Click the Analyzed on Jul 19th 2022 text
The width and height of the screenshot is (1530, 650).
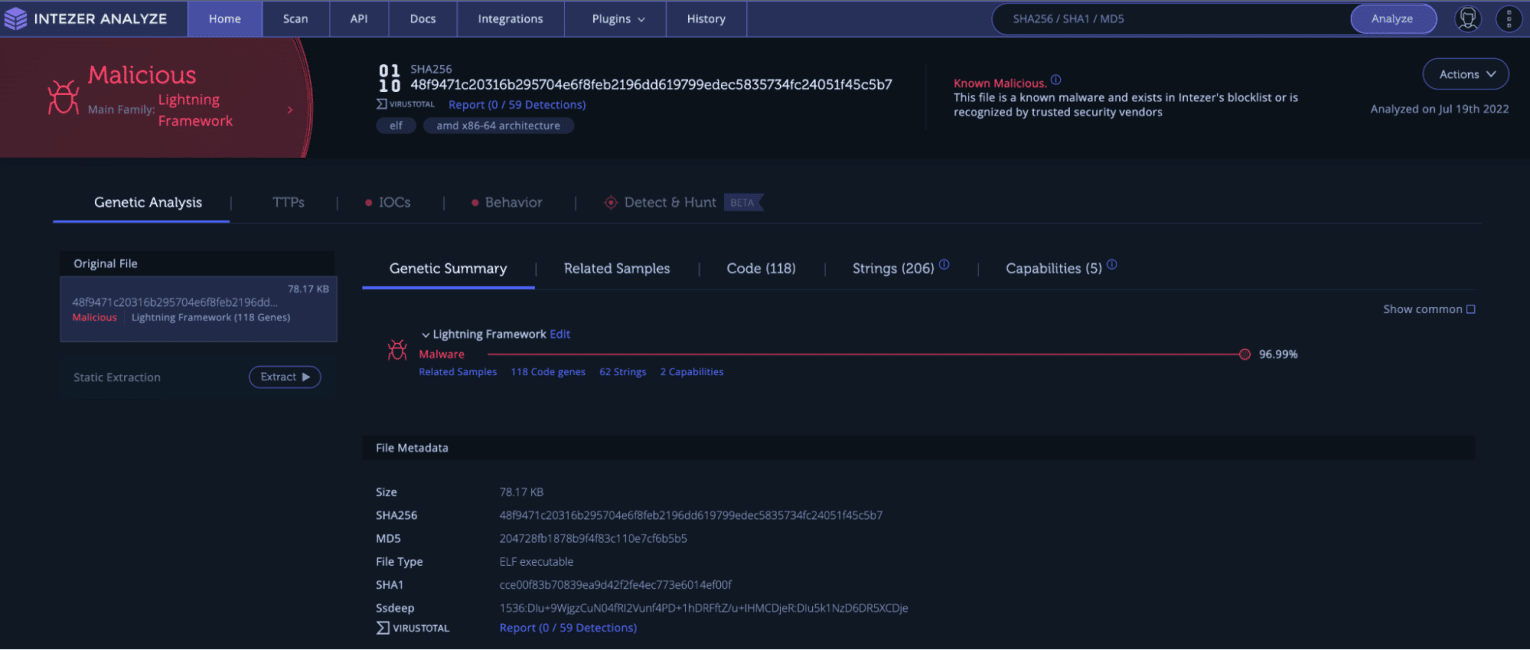click(1440, 110)
